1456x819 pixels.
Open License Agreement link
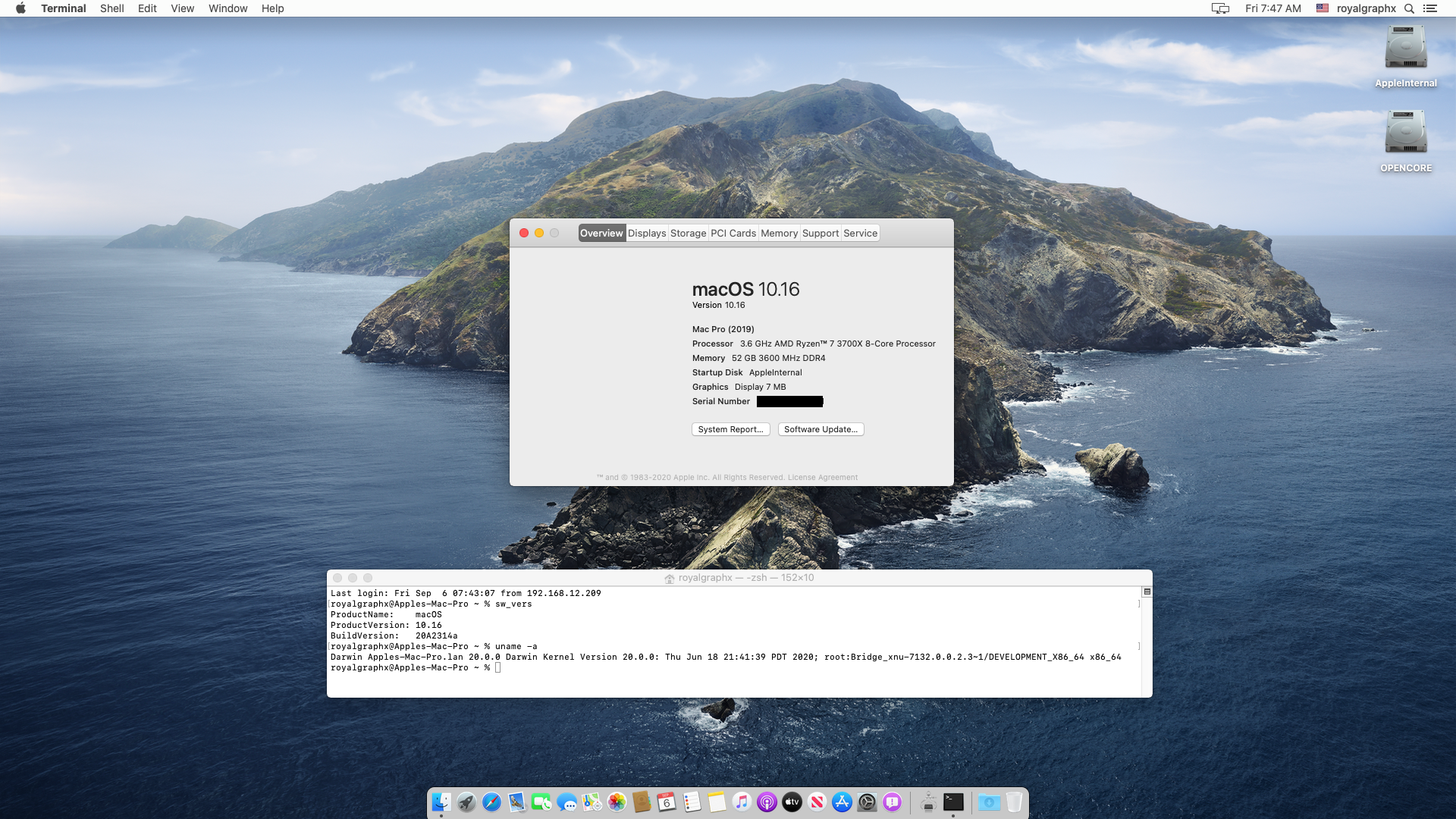point(823,478)
